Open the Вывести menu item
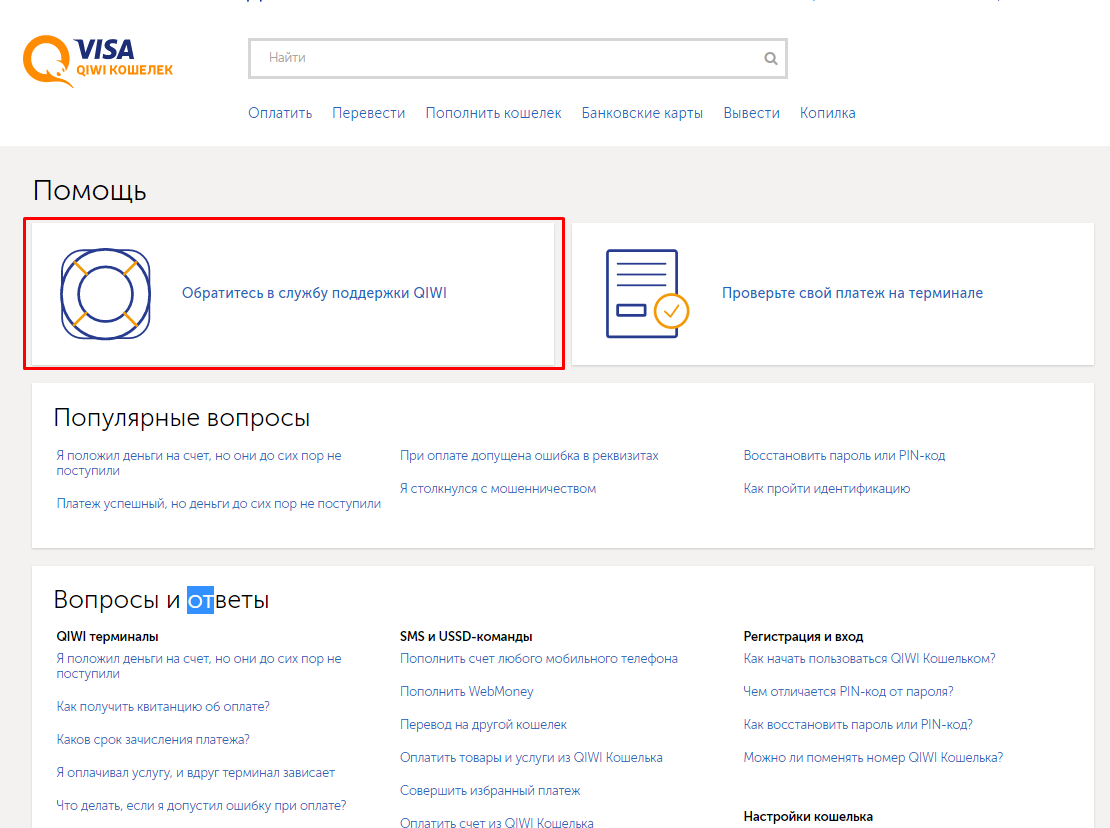This screenshot has height=828, width=1110. (x=751, y=113)
